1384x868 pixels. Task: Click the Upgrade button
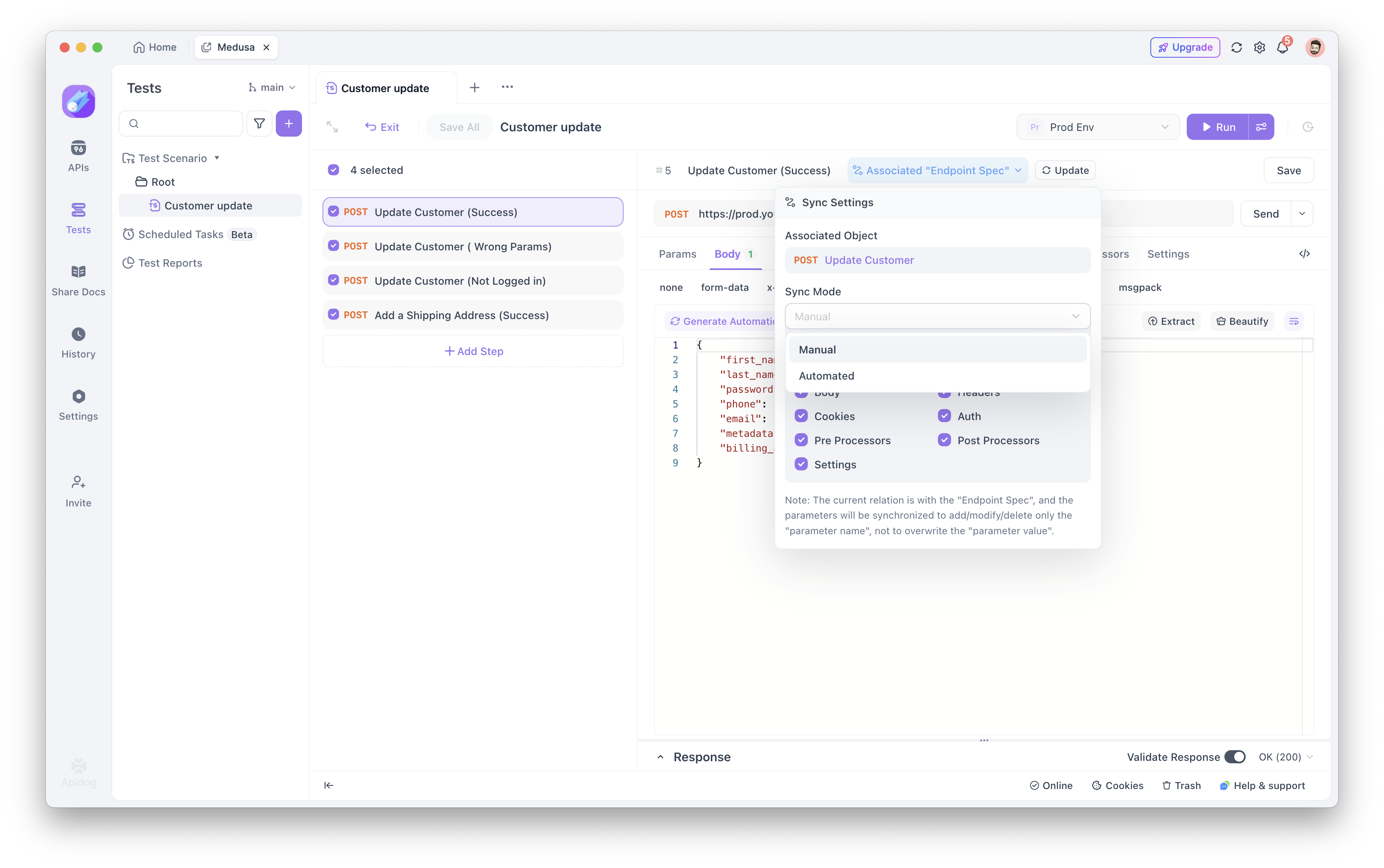coord(1185,47)
